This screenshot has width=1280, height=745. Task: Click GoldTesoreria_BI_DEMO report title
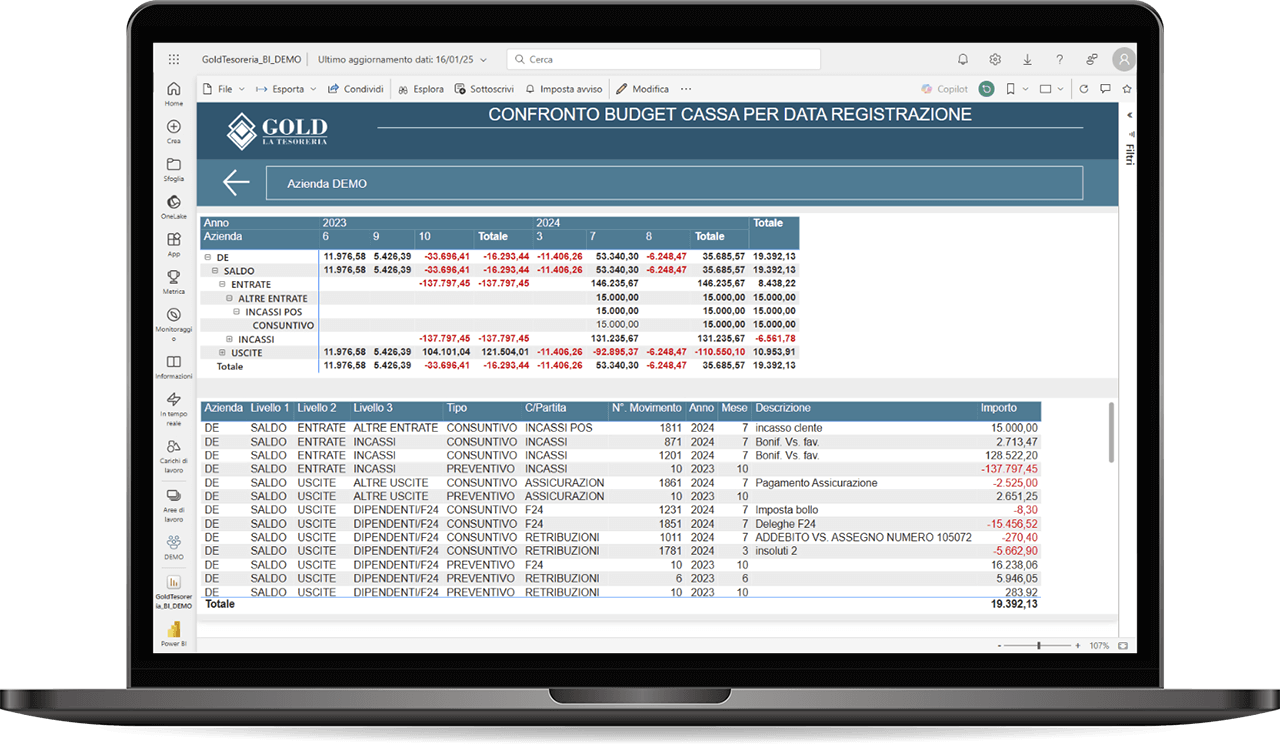pos(251,59)
